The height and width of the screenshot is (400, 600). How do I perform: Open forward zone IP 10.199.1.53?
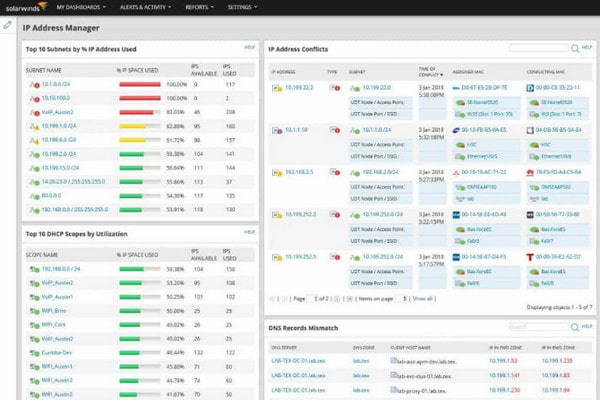(503, 361)
